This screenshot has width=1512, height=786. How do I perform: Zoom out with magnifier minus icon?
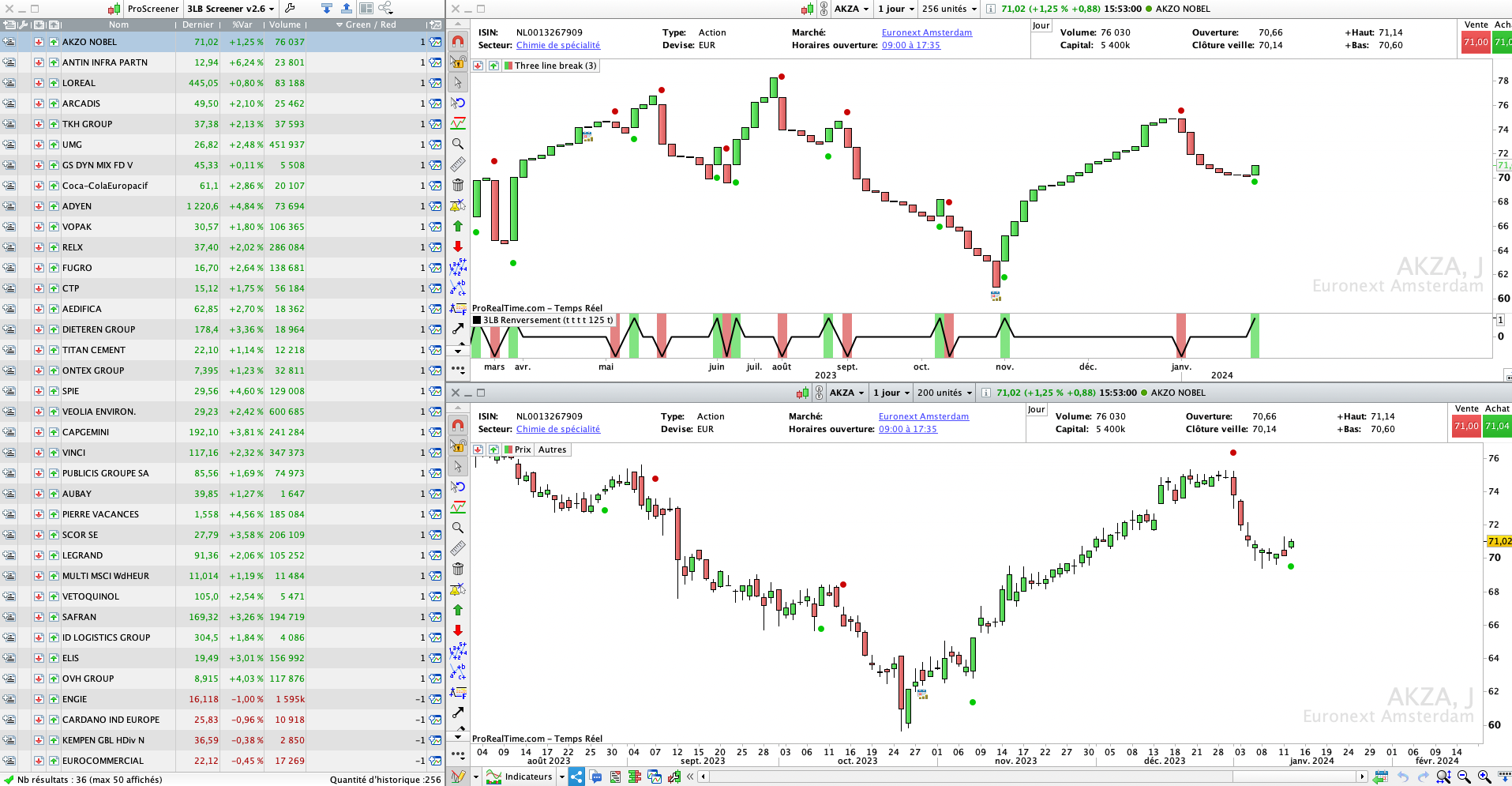click(x=1464, y=777)
